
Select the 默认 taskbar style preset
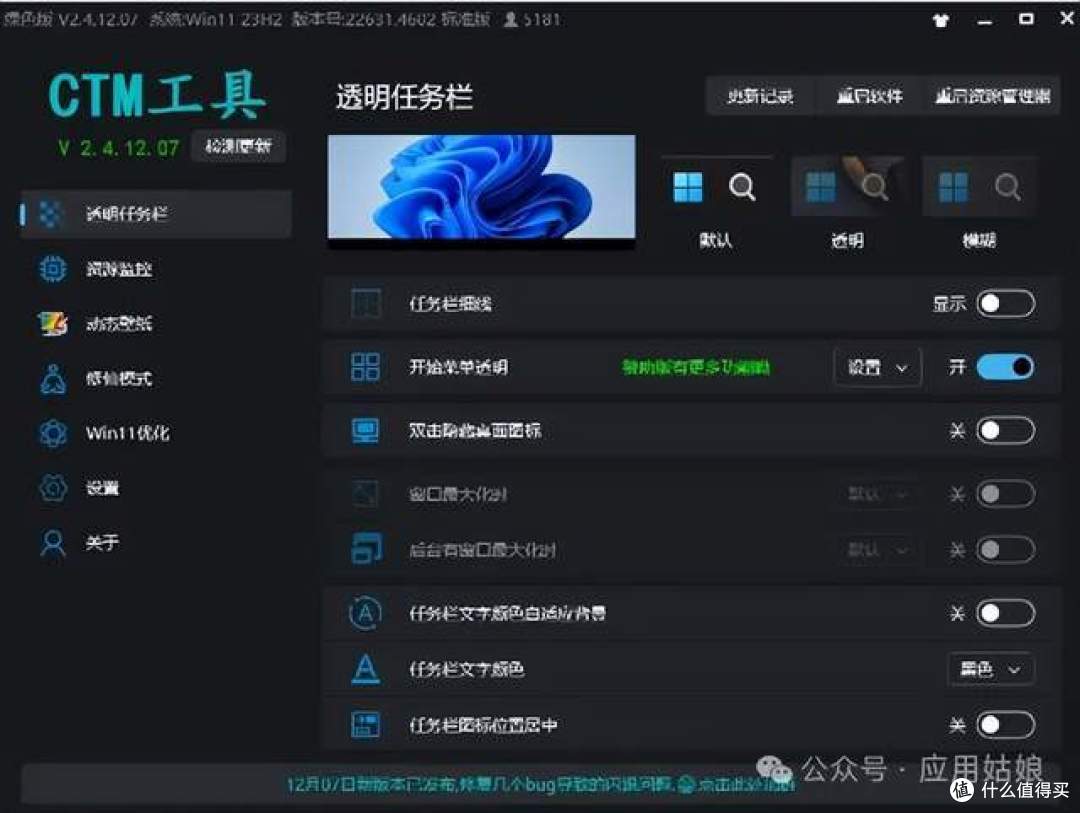tap(716, 203)
